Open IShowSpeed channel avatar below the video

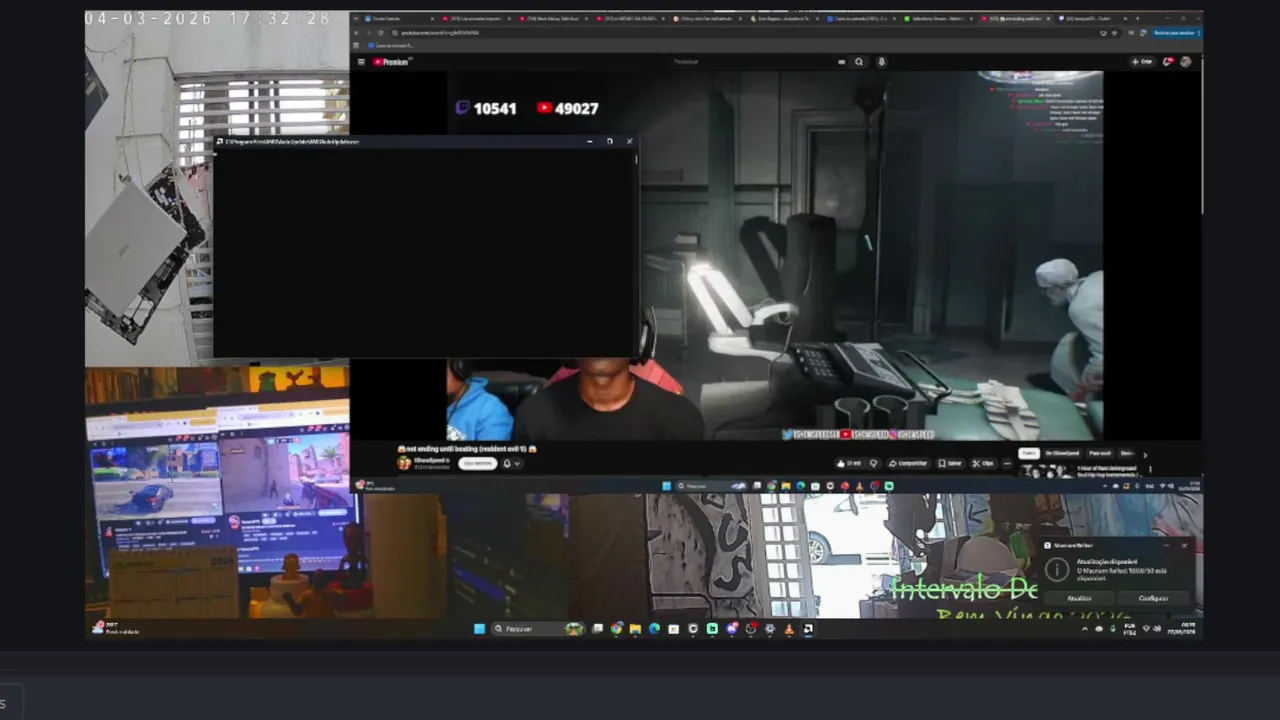[x=404, y=463]
